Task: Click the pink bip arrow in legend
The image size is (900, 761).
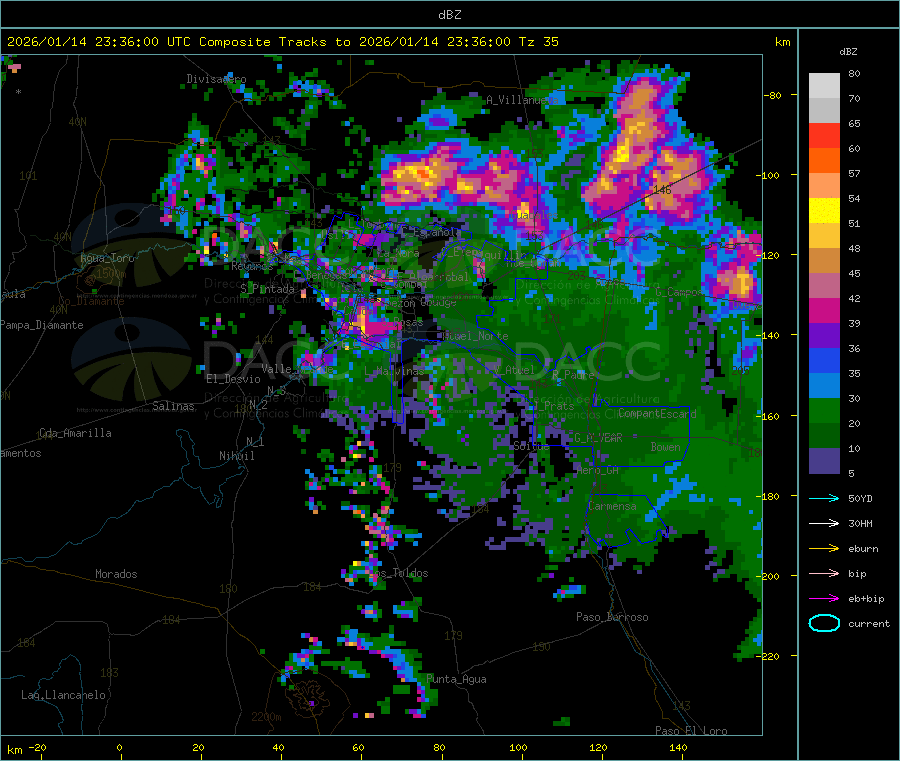Action: click(x=824, y=573)
